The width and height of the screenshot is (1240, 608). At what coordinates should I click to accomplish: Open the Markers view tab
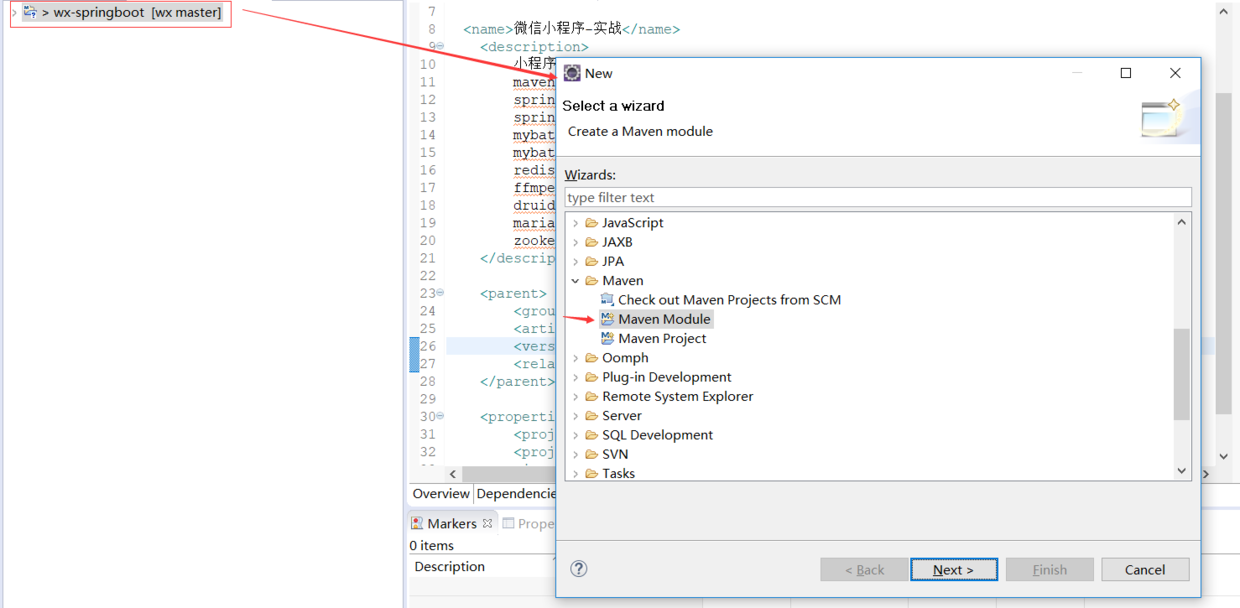[452, 523]
